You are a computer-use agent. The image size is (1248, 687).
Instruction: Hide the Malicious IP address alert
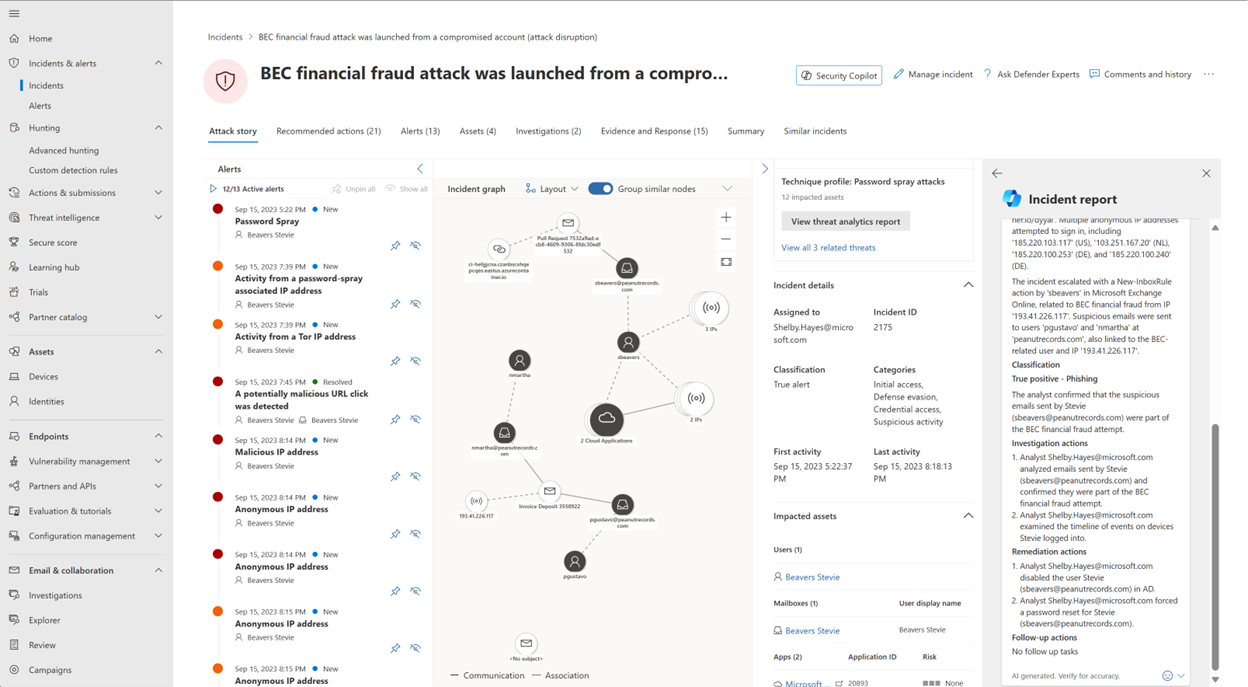pyautogui.click(x=415, y=476)
